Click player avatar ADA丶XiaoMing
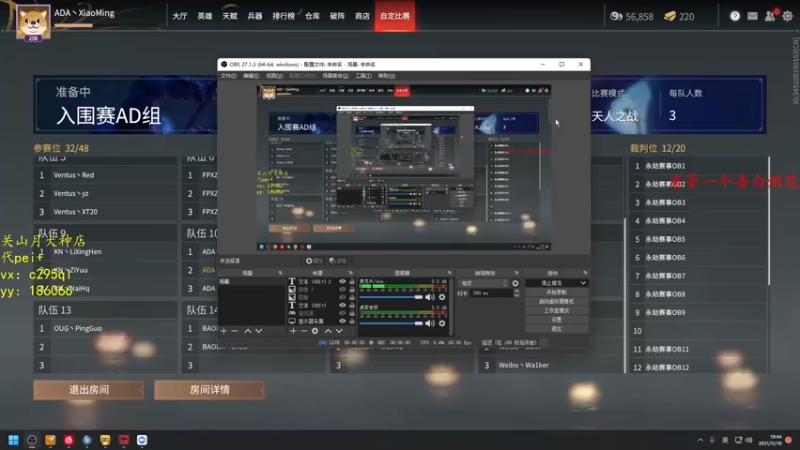This screenshot has width=800, height=450. point(33,22)
